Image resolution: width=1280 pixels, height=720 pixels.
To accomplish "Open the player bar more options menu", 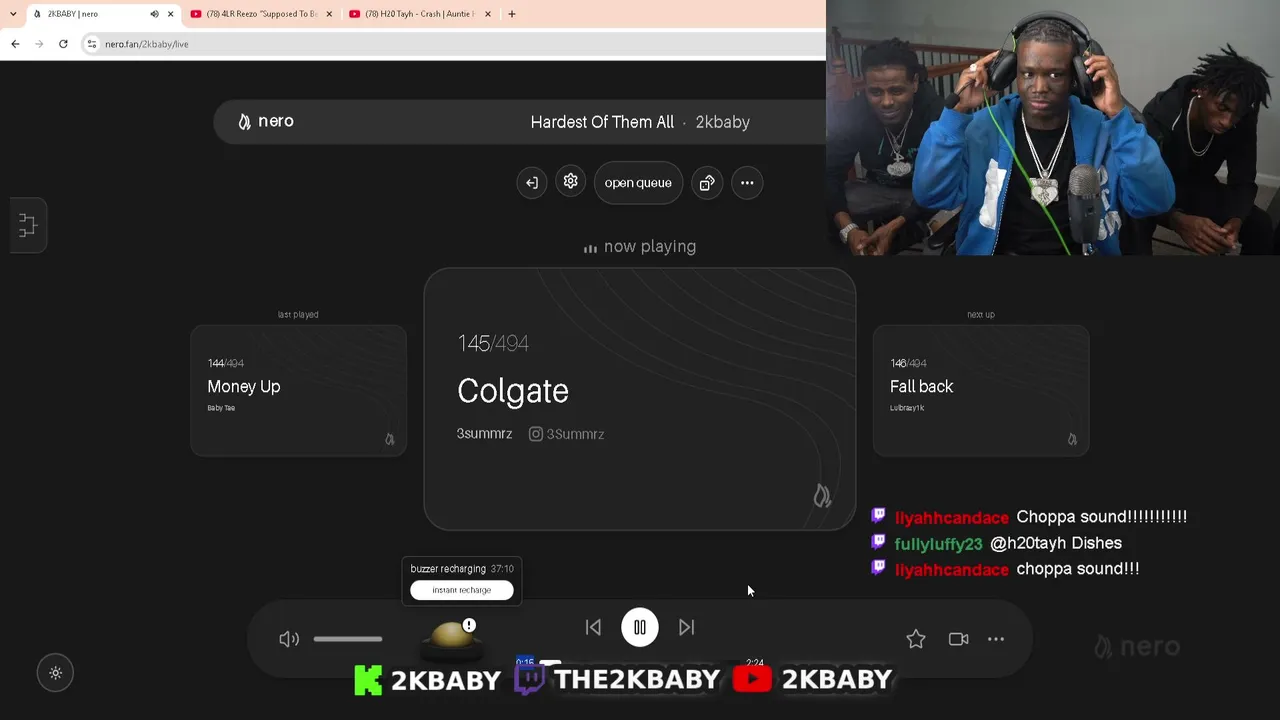I will coord(996,639).
